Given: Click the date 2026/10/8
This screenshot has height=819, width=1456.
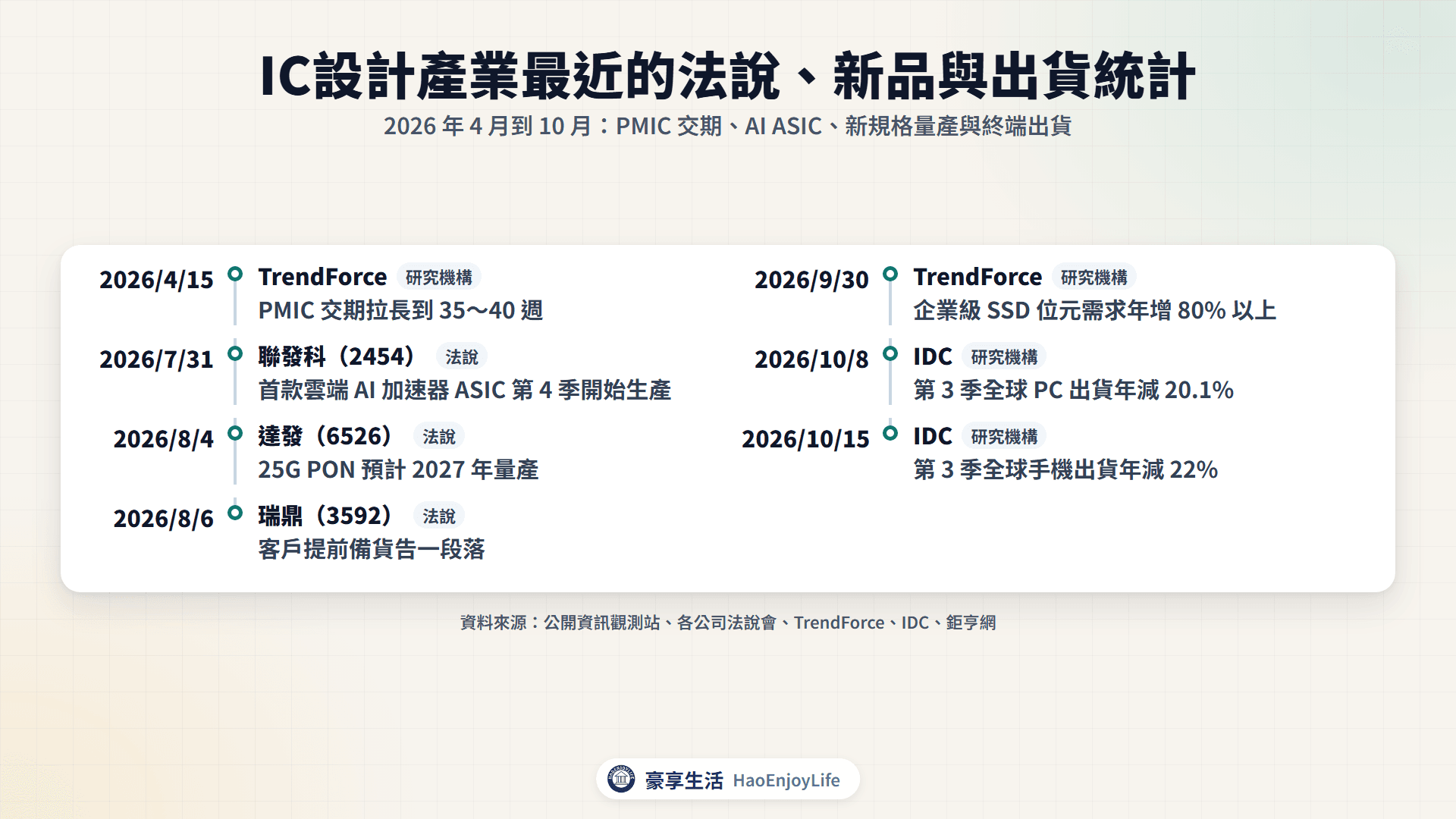Looking at the screenshot, I should point(811,359).
